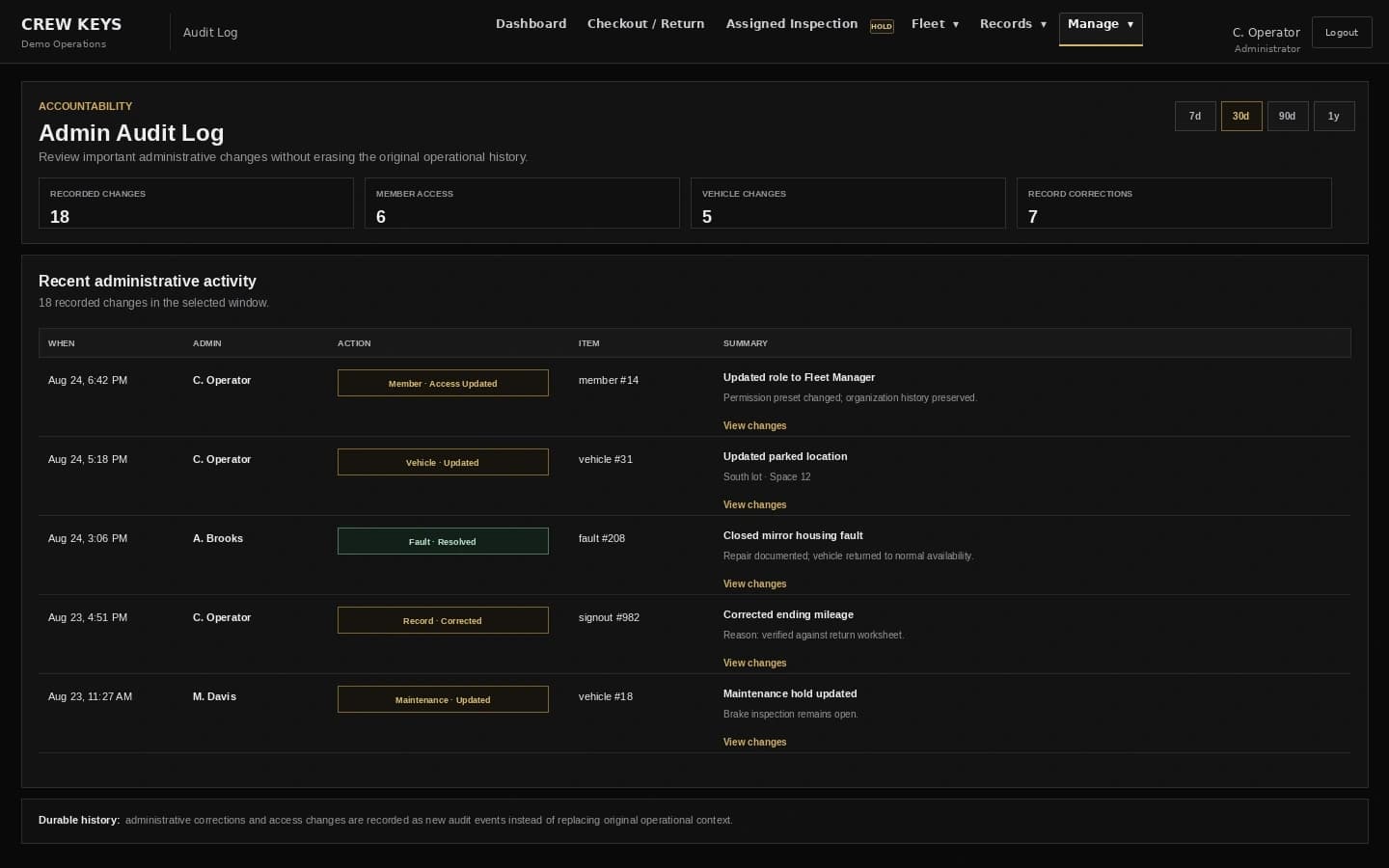
Task: Open the Manage dropdown menu
Action: [1101, 28]
